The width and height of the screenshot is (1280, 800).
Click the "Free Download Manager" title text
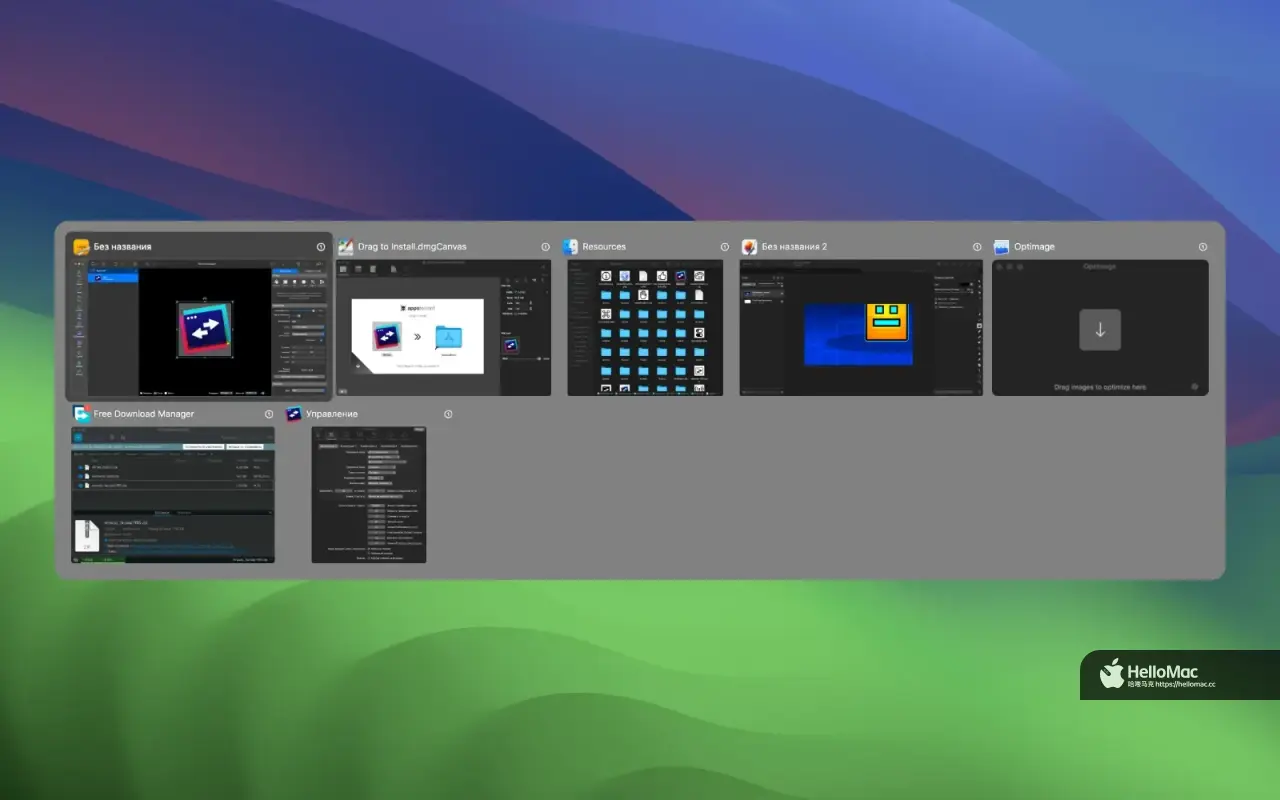point(144,413)
